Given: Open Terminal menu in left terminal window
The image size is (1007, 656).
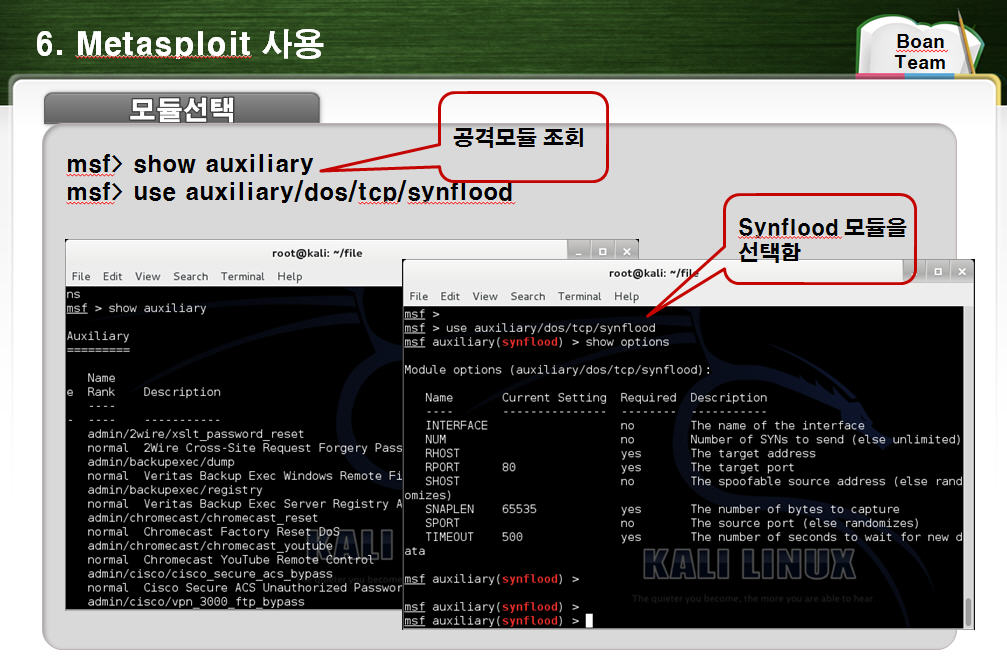Looking at the screenshot, I should point(243,276).
